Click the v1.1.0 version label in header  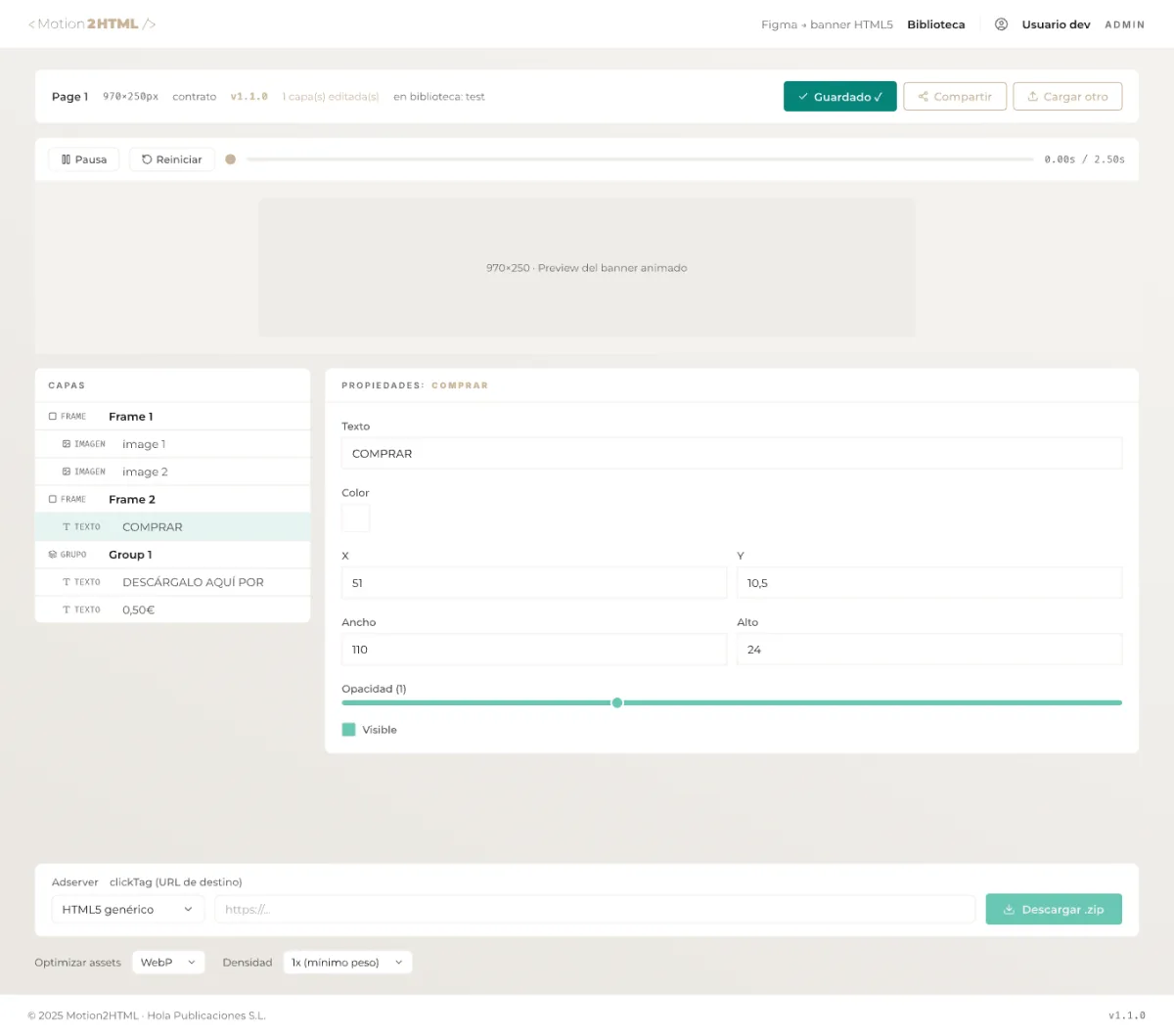[x=249, y=97]
